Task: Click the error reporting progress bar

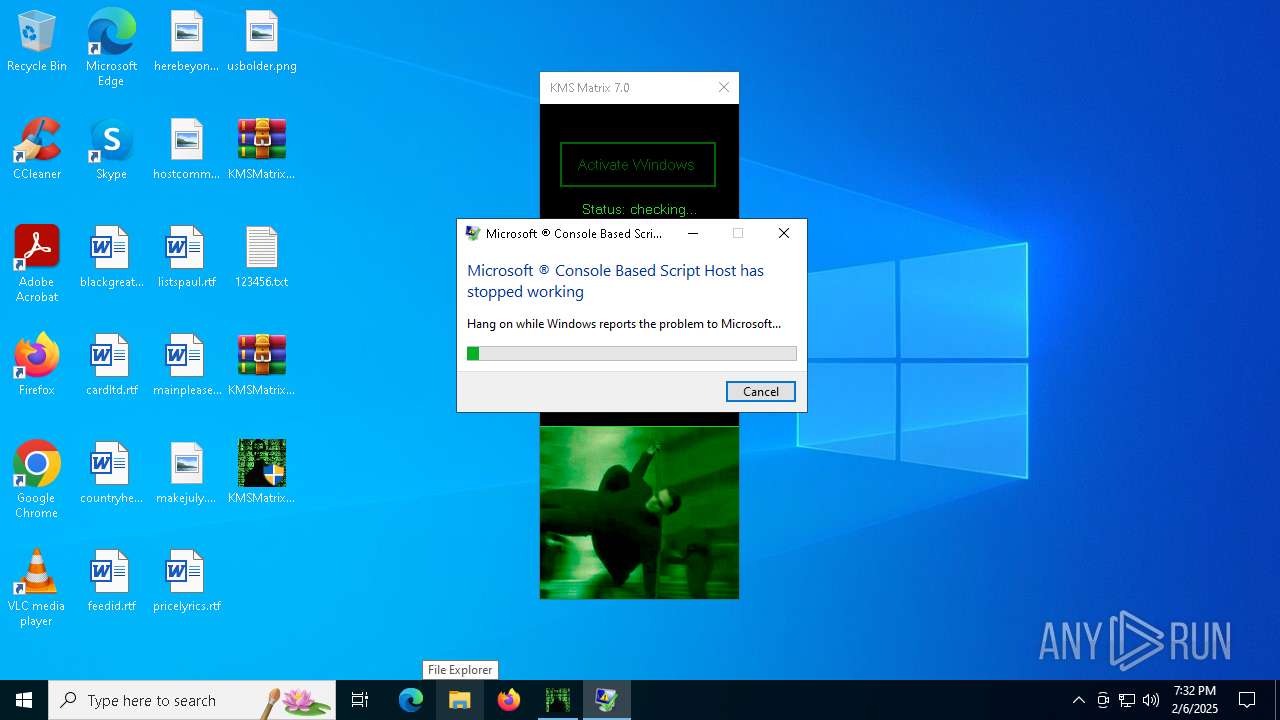Action: (632, 353)
